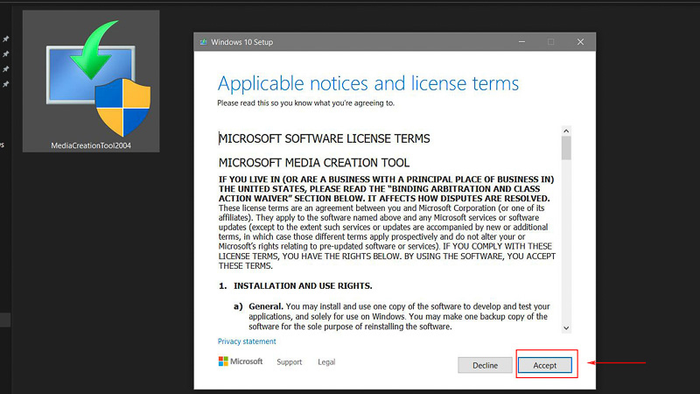
Task: Open the Legal link in footer
Action: (326, 362)
